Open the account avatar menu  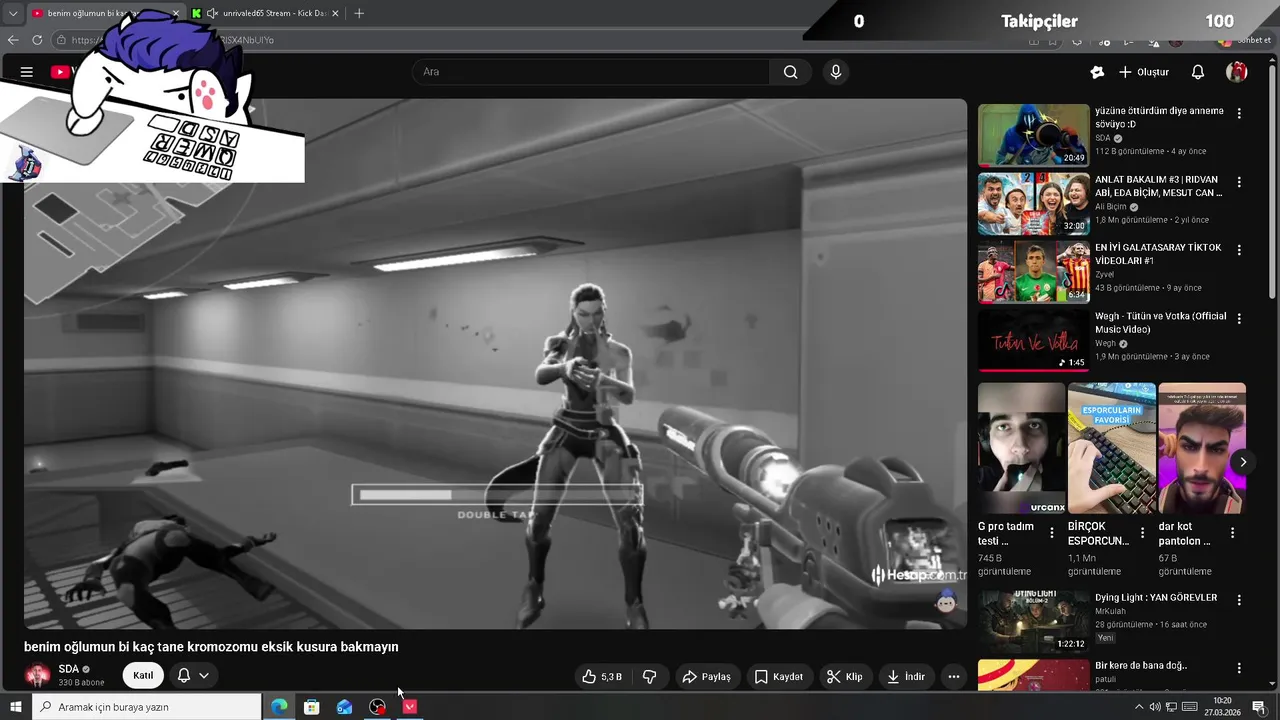tap(1237, 72)
